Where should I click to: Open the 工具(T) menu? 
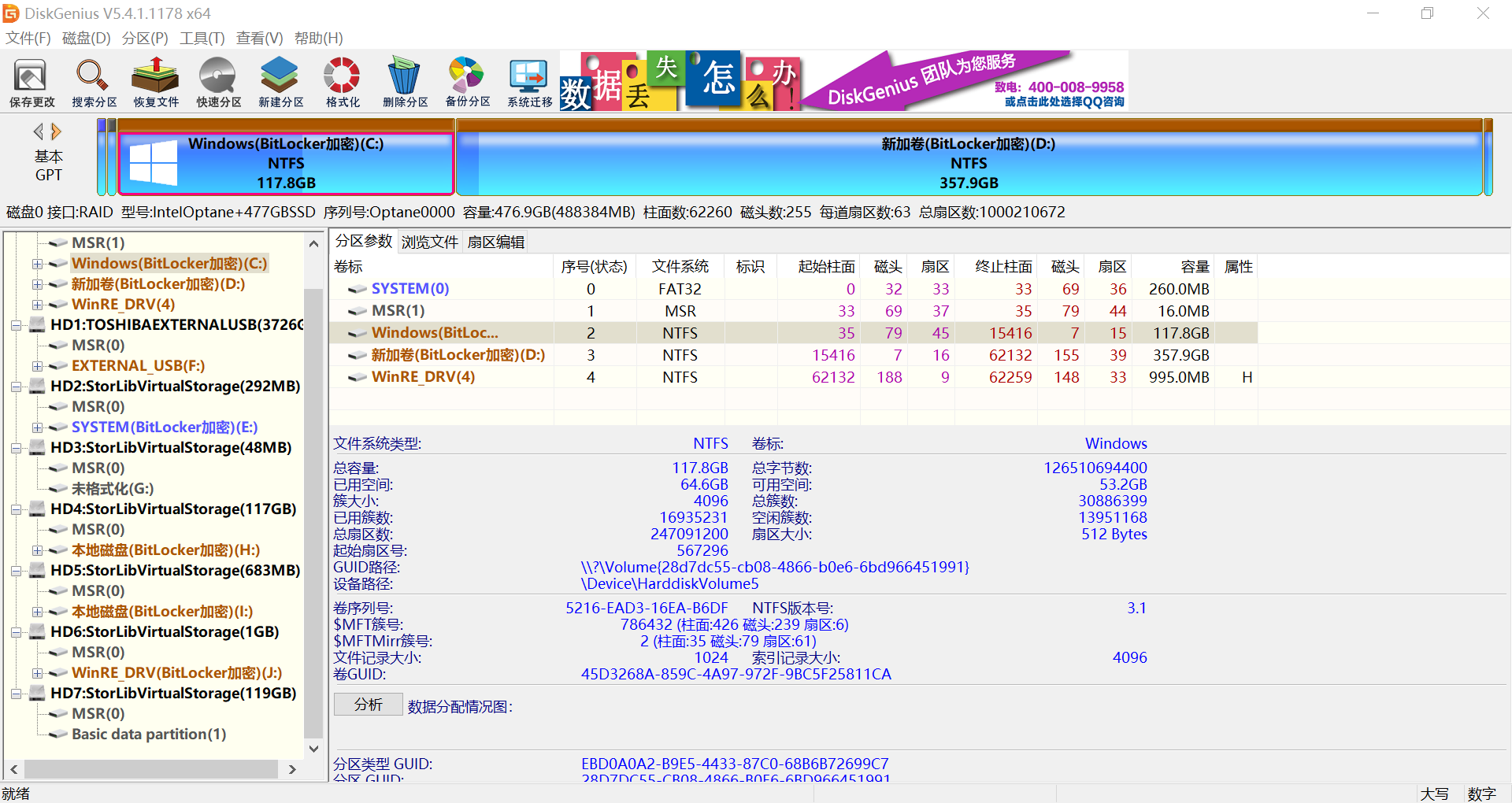(202, 38)
